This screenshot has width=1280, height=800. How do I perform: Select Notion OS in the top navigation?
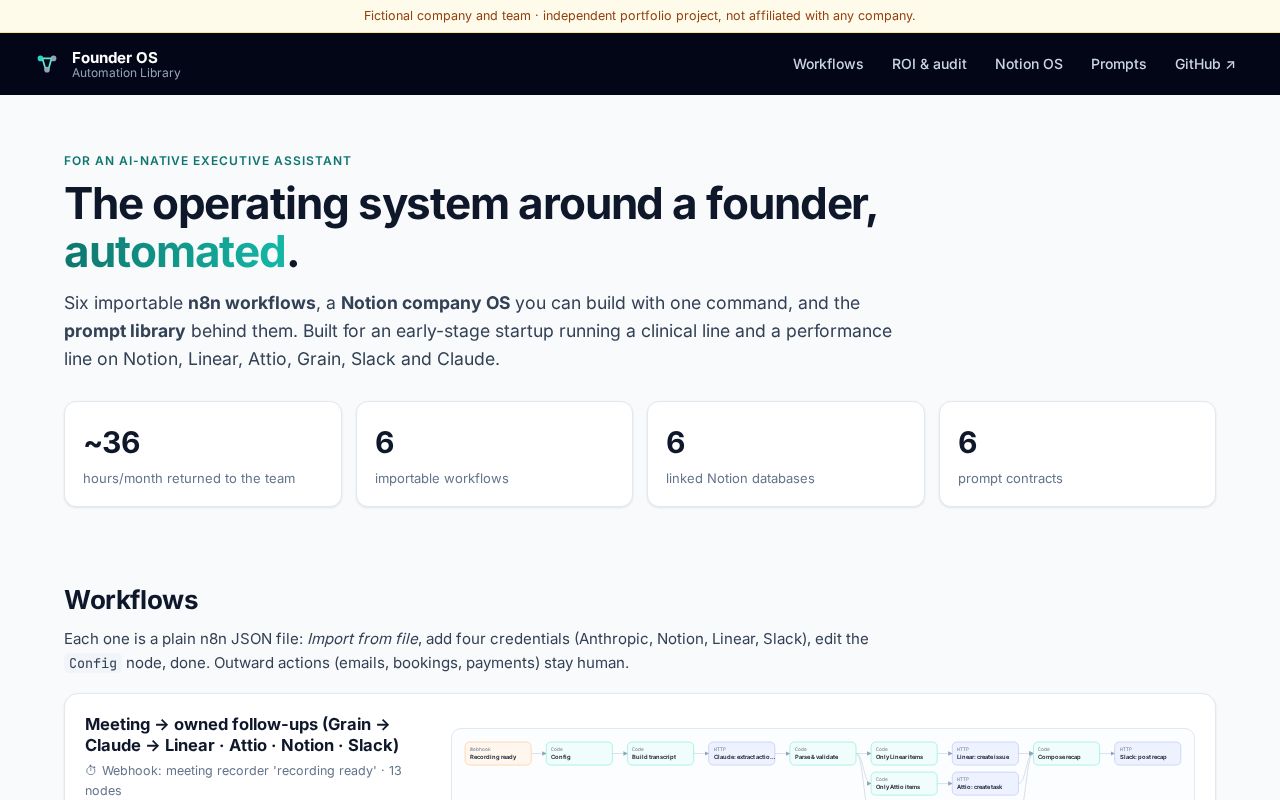(x=1029, y=64)
